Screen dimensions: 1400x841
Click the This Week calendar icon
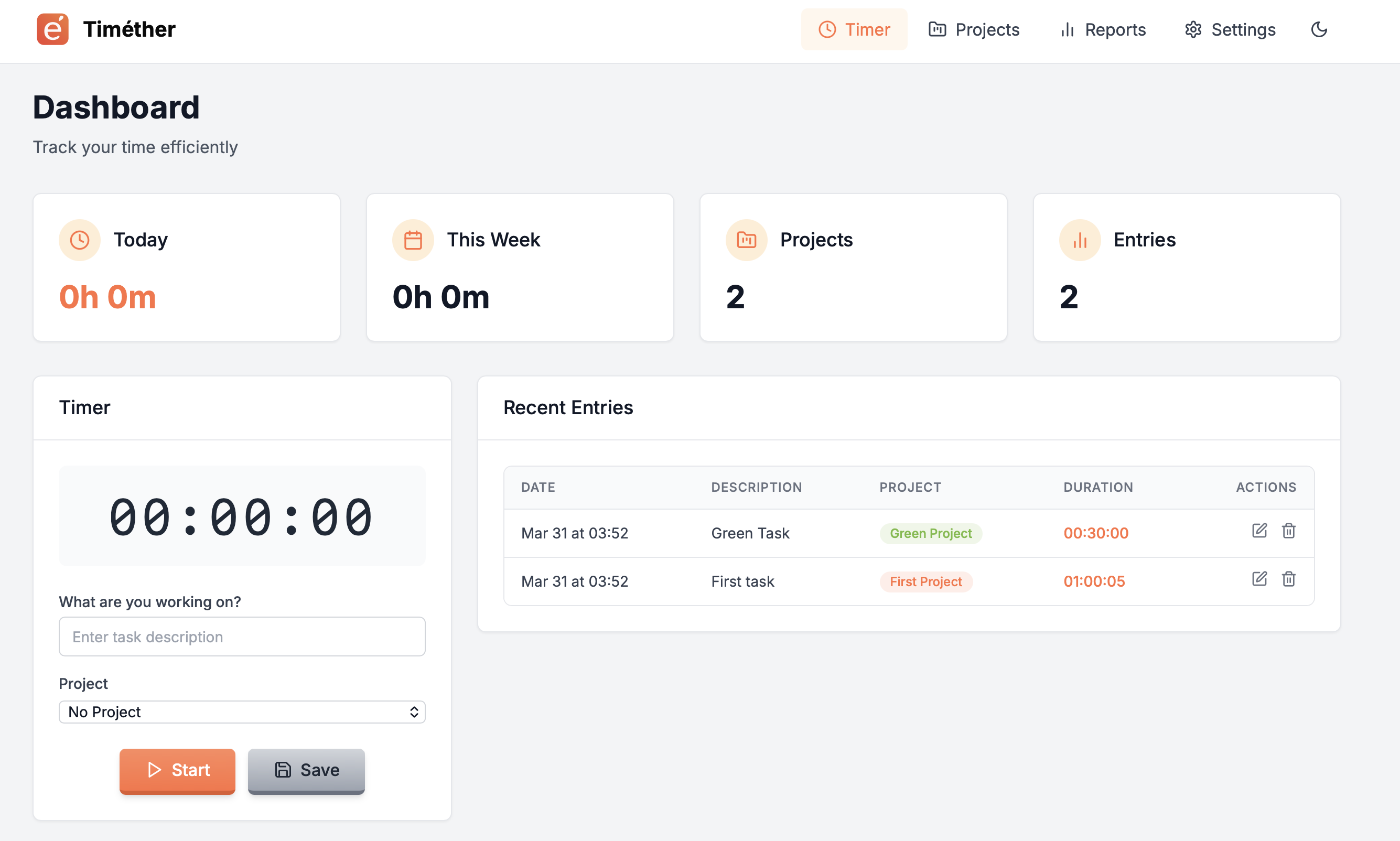[413, 240]
